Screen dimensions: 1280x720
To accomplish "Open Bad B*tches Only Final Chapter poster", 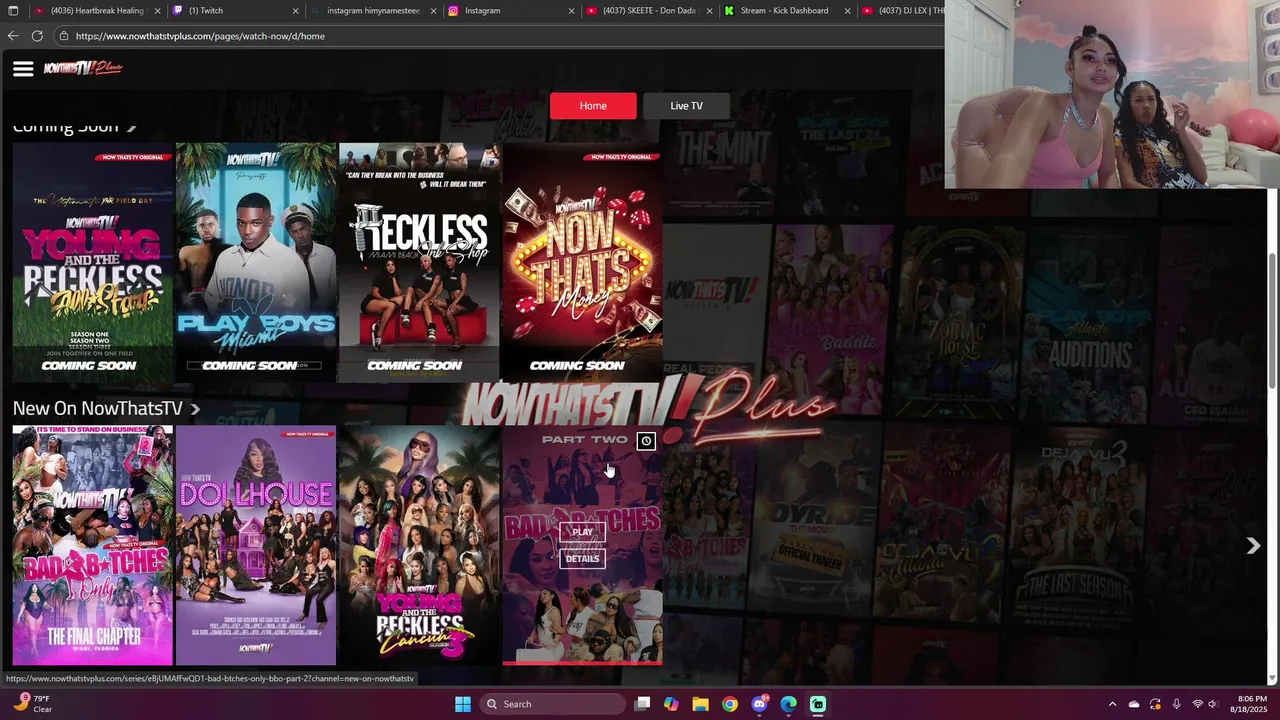I will 93,545.
